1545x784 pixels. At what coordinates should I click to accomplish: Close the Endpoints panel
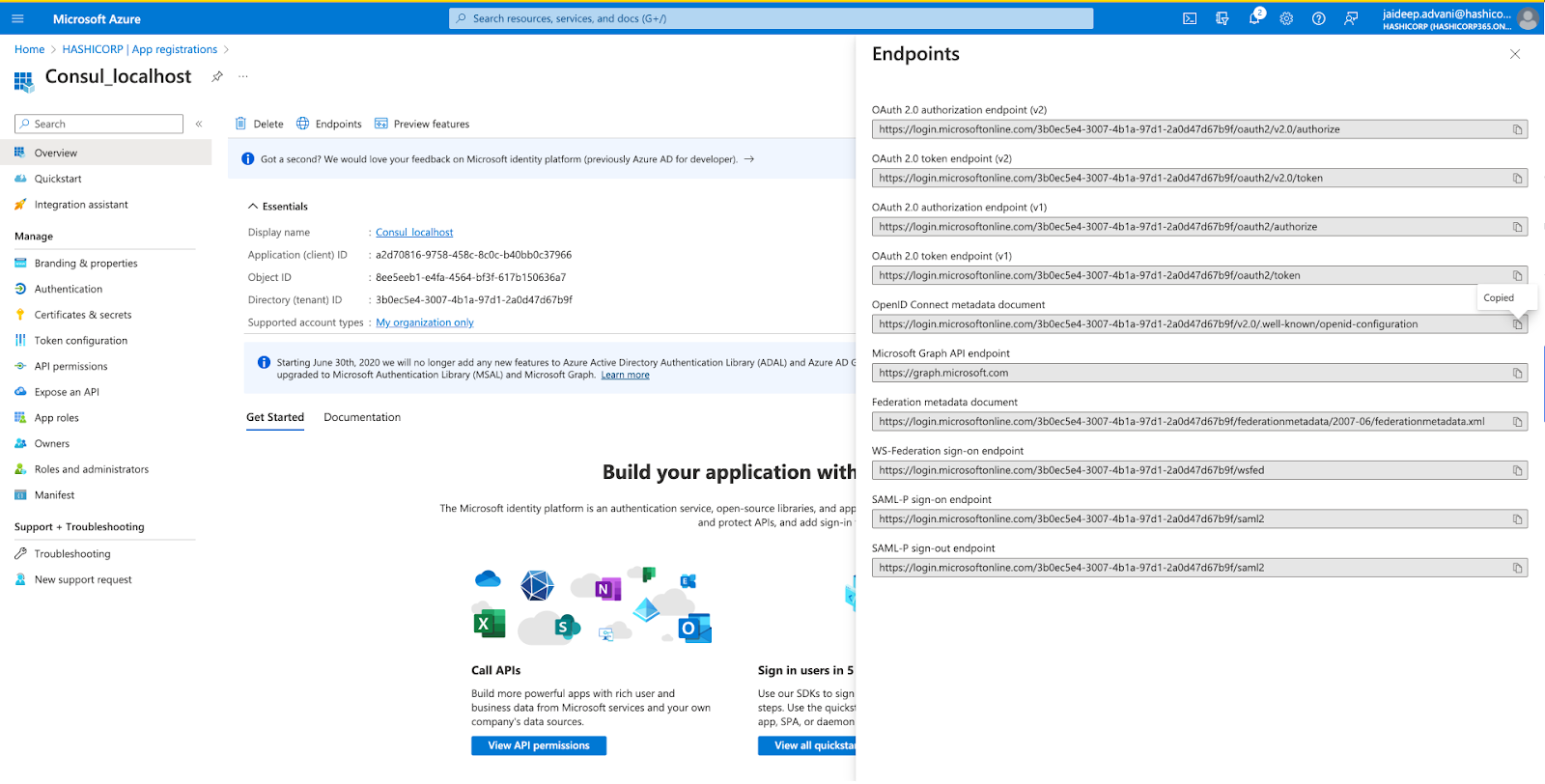(1514, 54)
